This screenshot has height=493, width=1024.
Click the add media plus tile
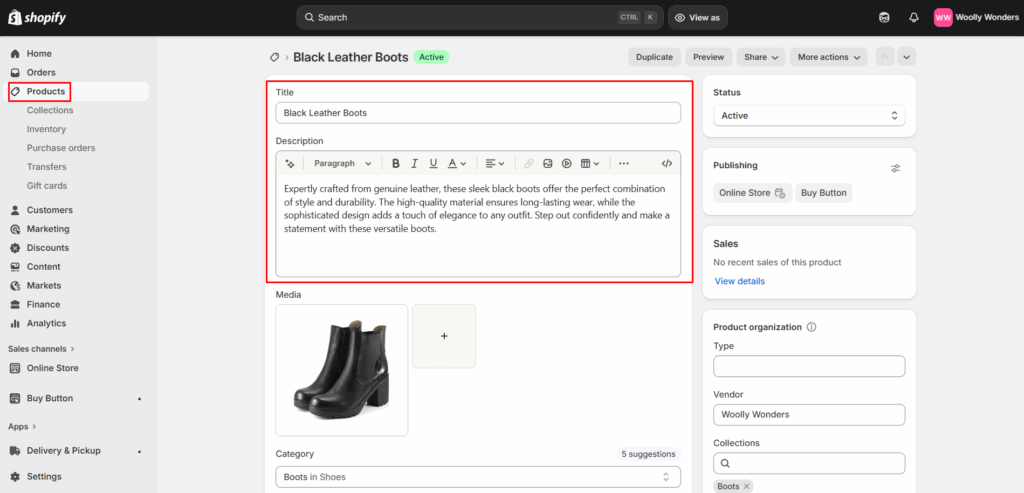[x=444, y=336]
